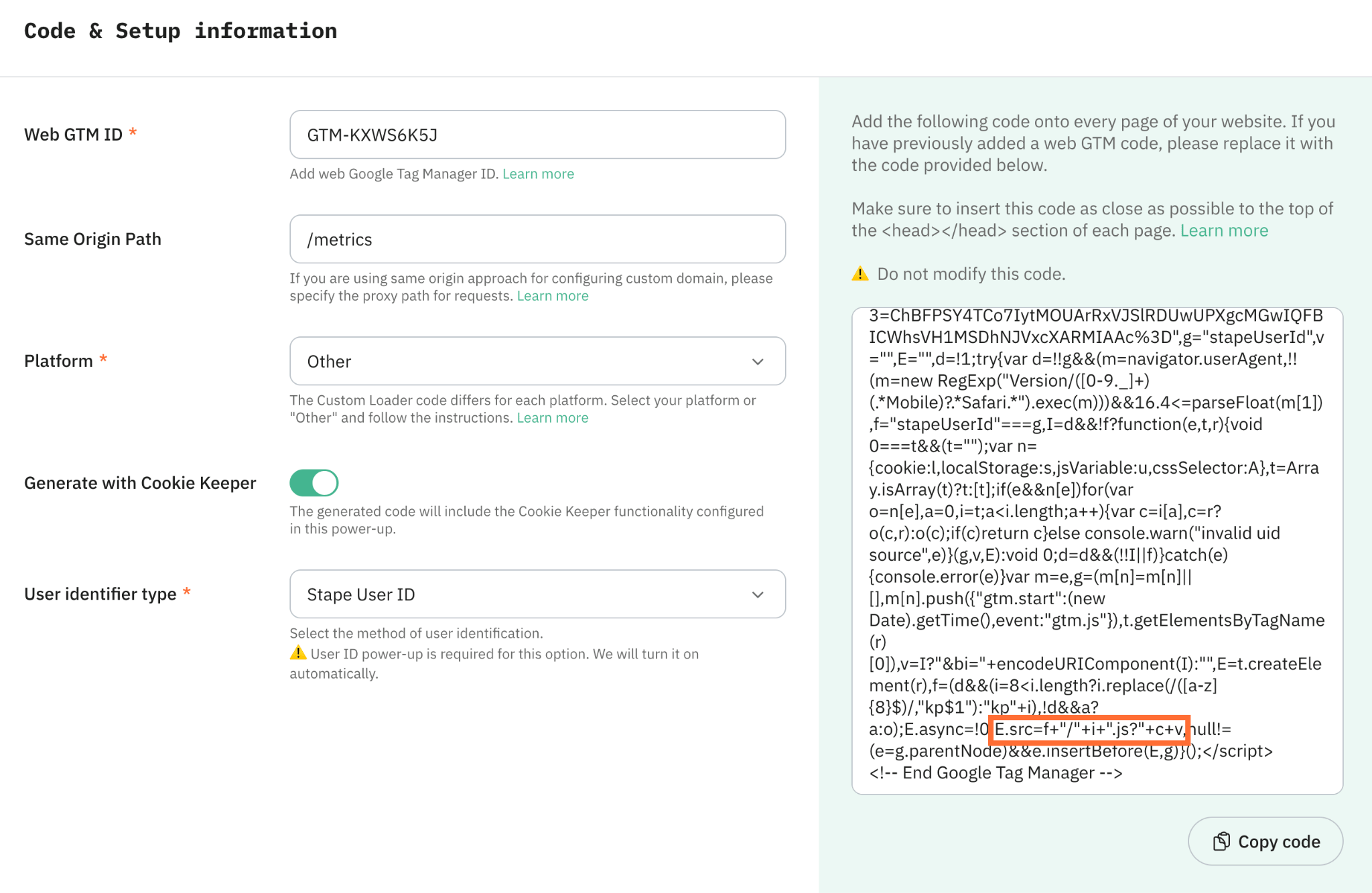
Task: Click the Code & Setup information heading
Action: [x=180, y=31]
